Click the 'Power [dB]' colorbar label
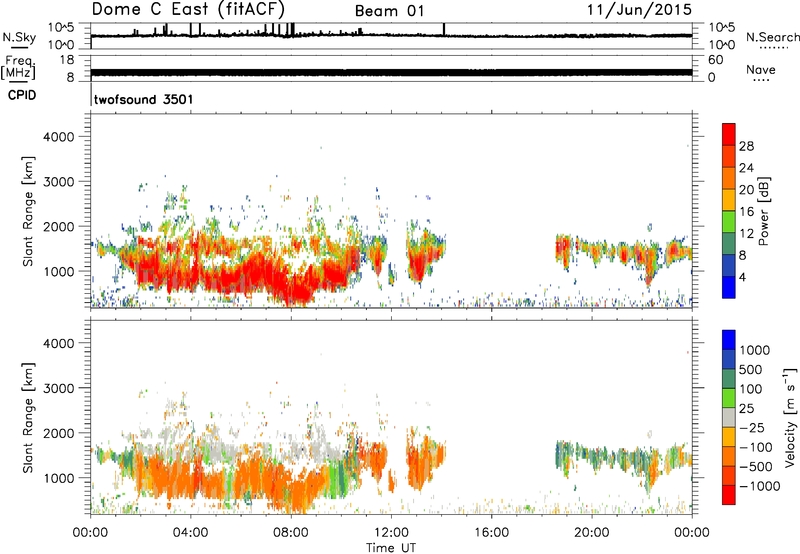800x554 pixels. tap(763, 211)
